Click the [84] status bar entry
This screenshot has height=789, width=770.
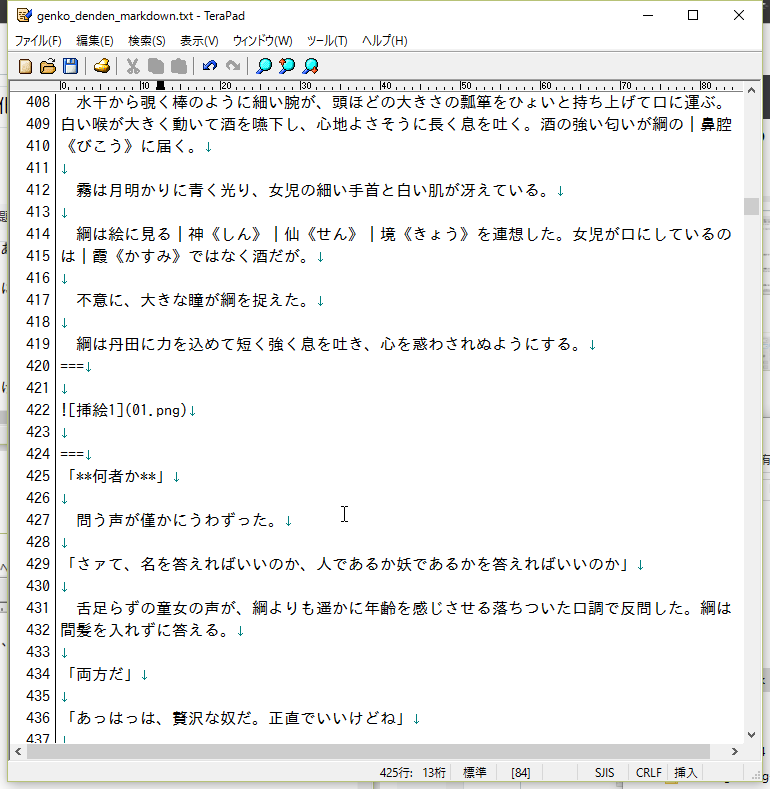point(520,773)
